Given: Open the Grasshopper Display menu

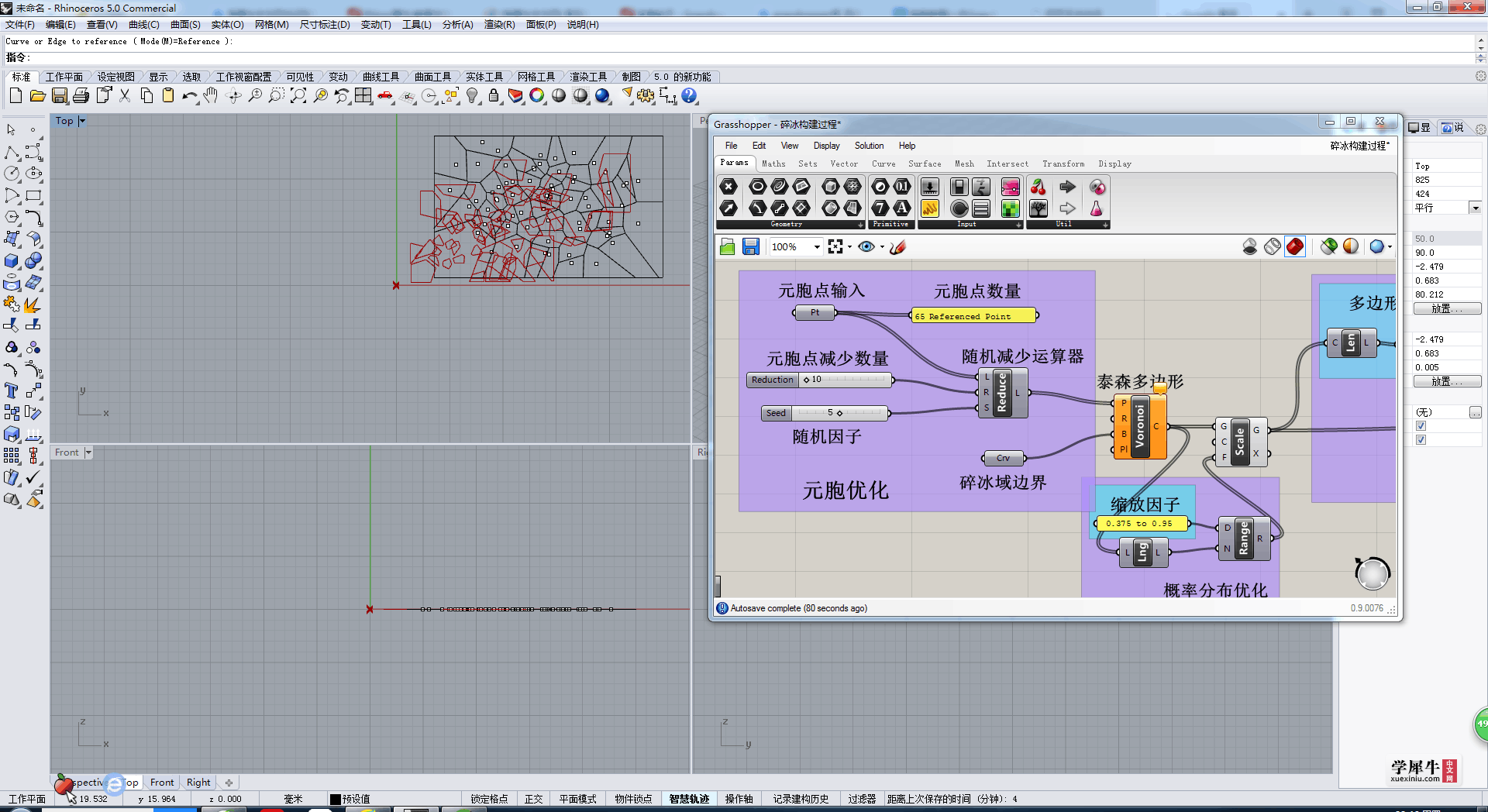Looking at the screenshot, I should (826, 146).
